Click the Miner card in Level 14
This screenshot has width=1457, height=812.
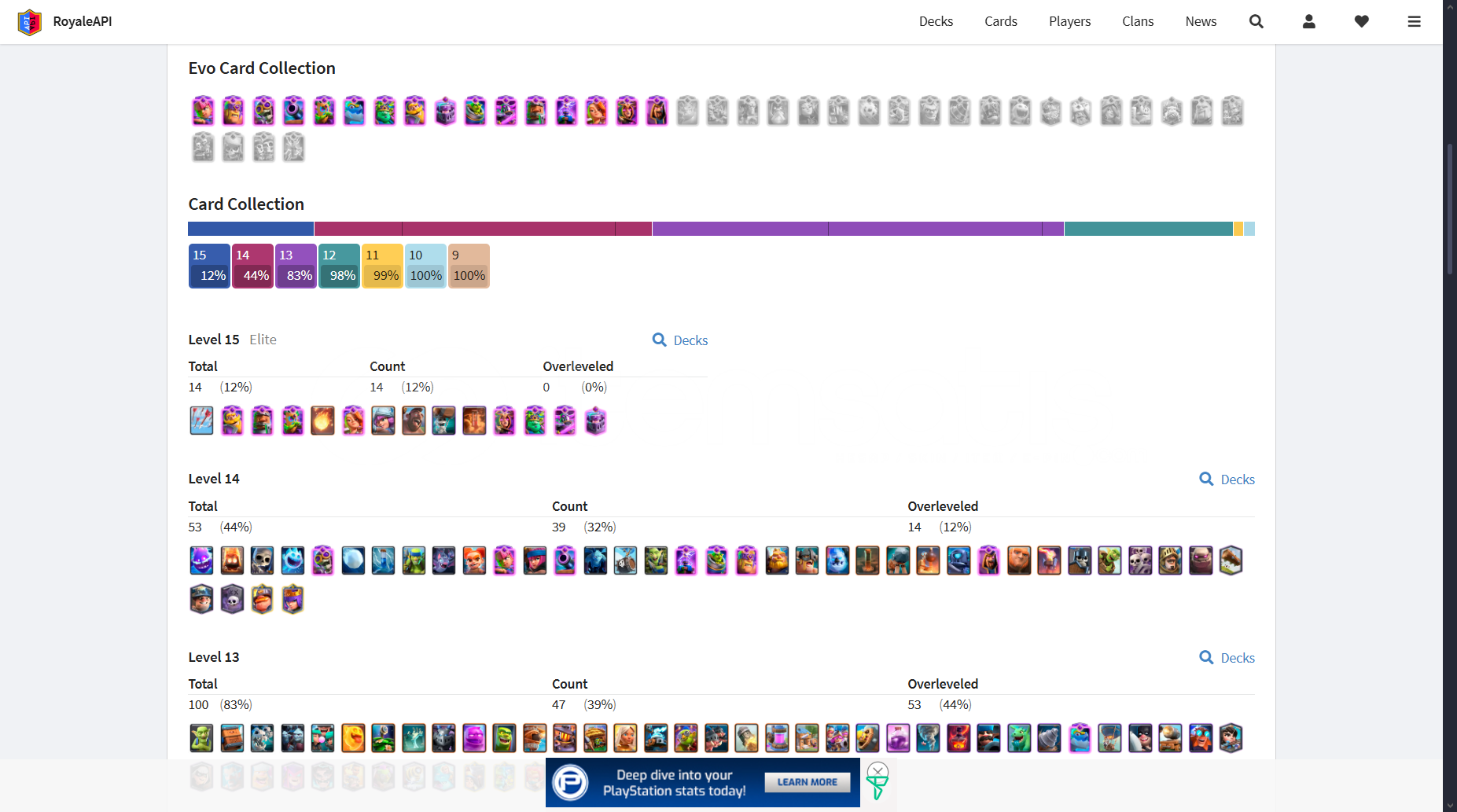pyautogui.click(x=201, y=600)
